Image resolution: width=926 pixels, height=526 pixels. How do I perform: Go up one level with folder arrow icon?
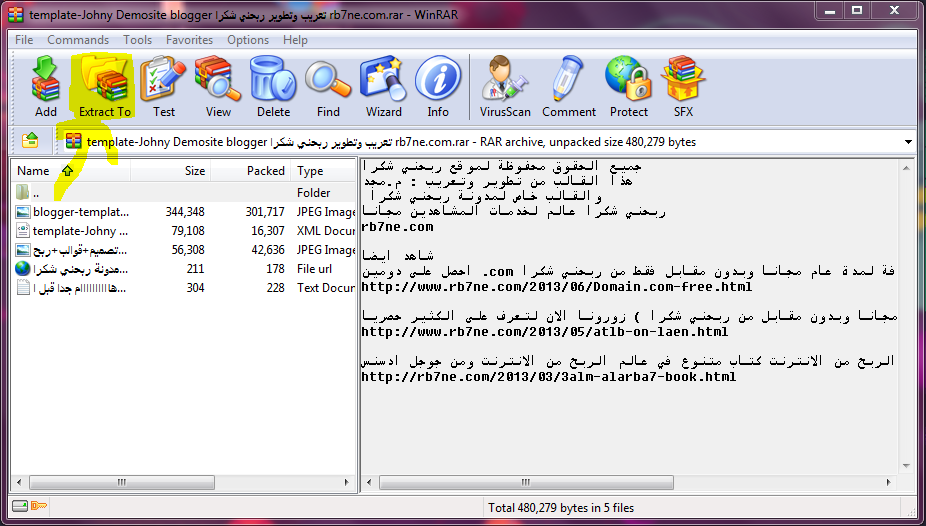30,141
